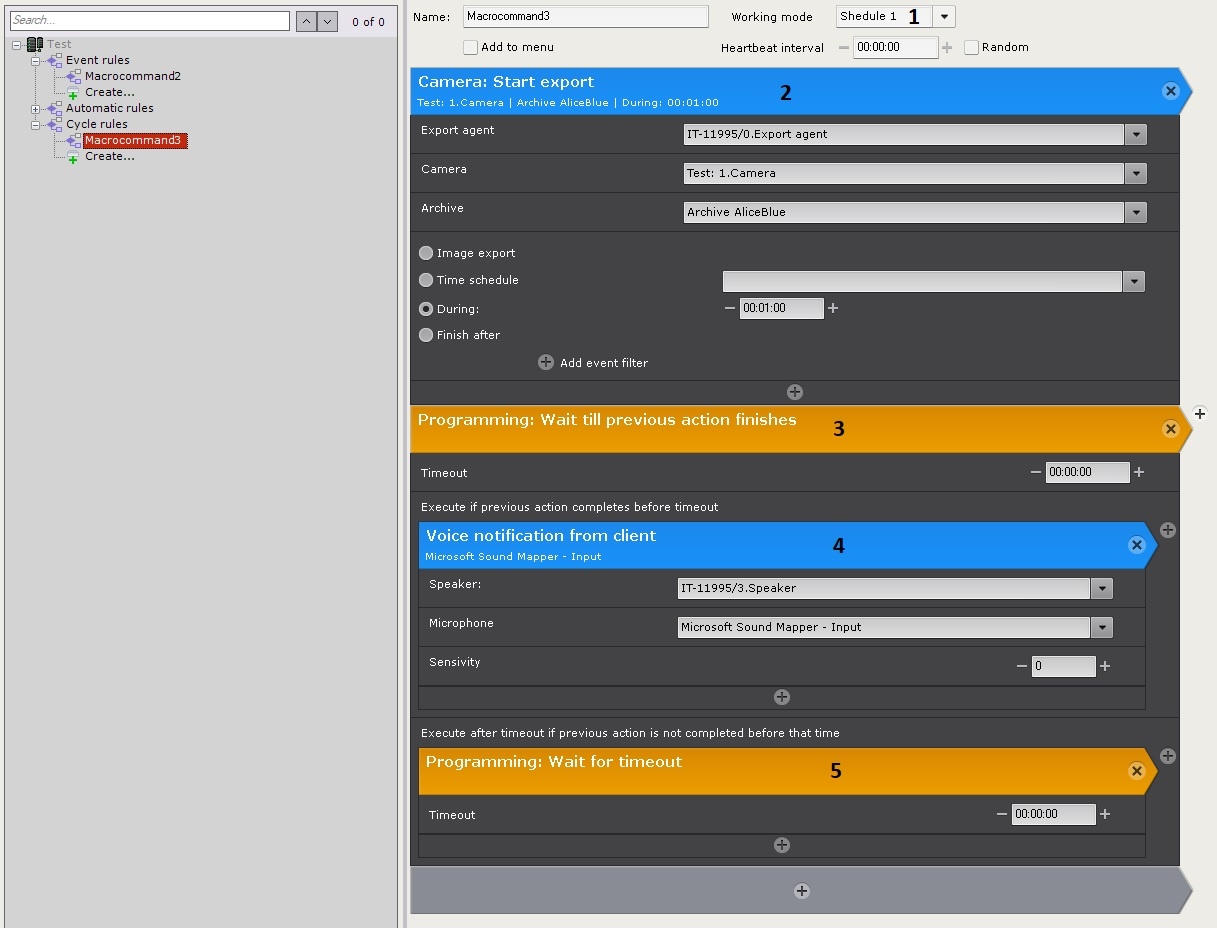Click plus icon beside Wait till previous action
The image size is (1217, 928).
pyautogui.click(x=1200, y=413)
